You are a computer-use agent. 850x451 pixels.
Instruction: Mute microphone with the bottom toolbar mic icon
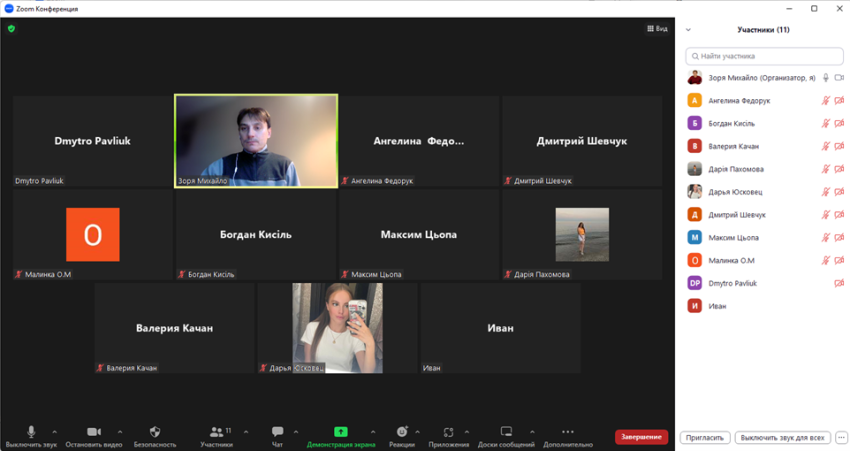(31, 431)
